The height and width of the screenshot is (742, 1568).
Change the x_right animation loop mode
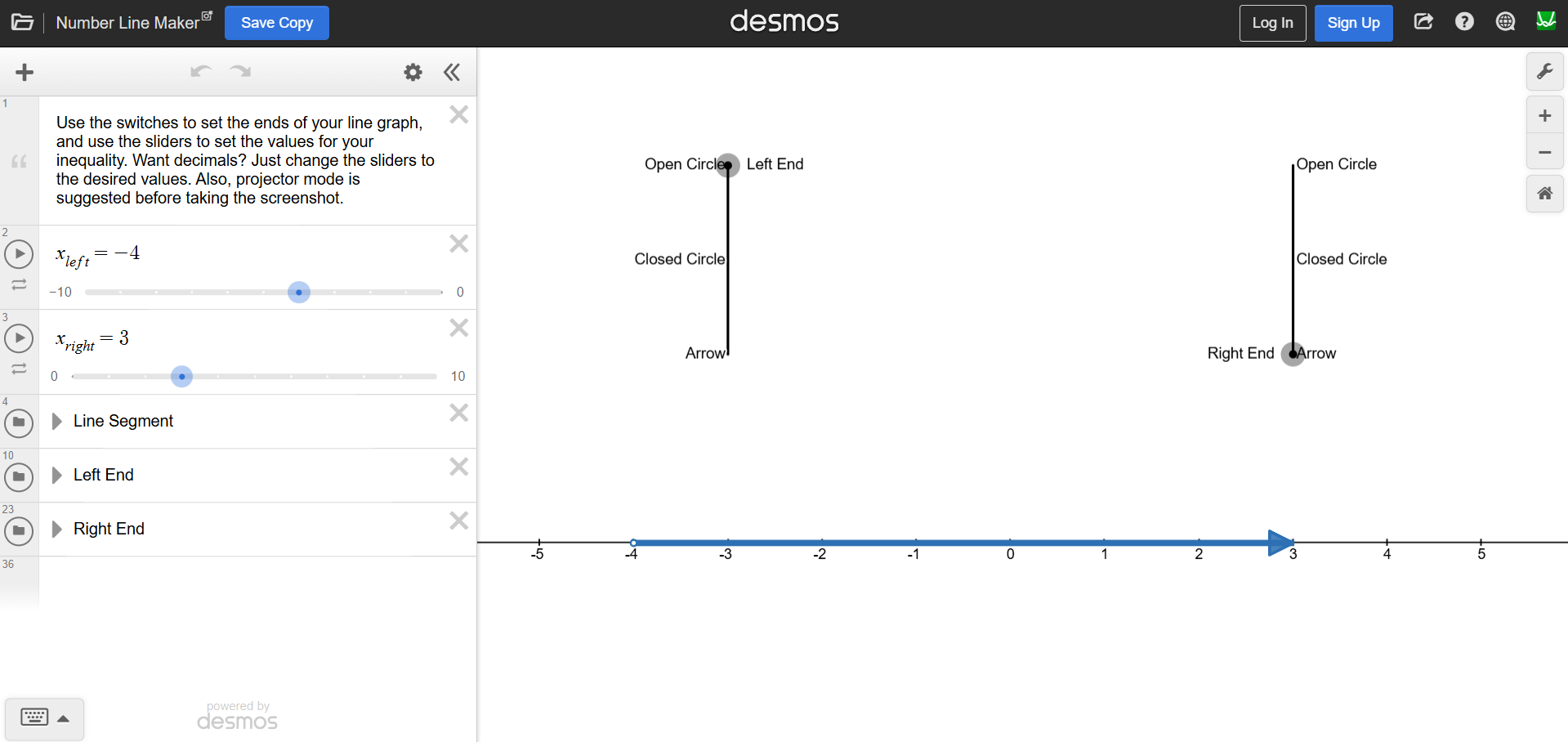pyautogui.click(x=19, y=369)
